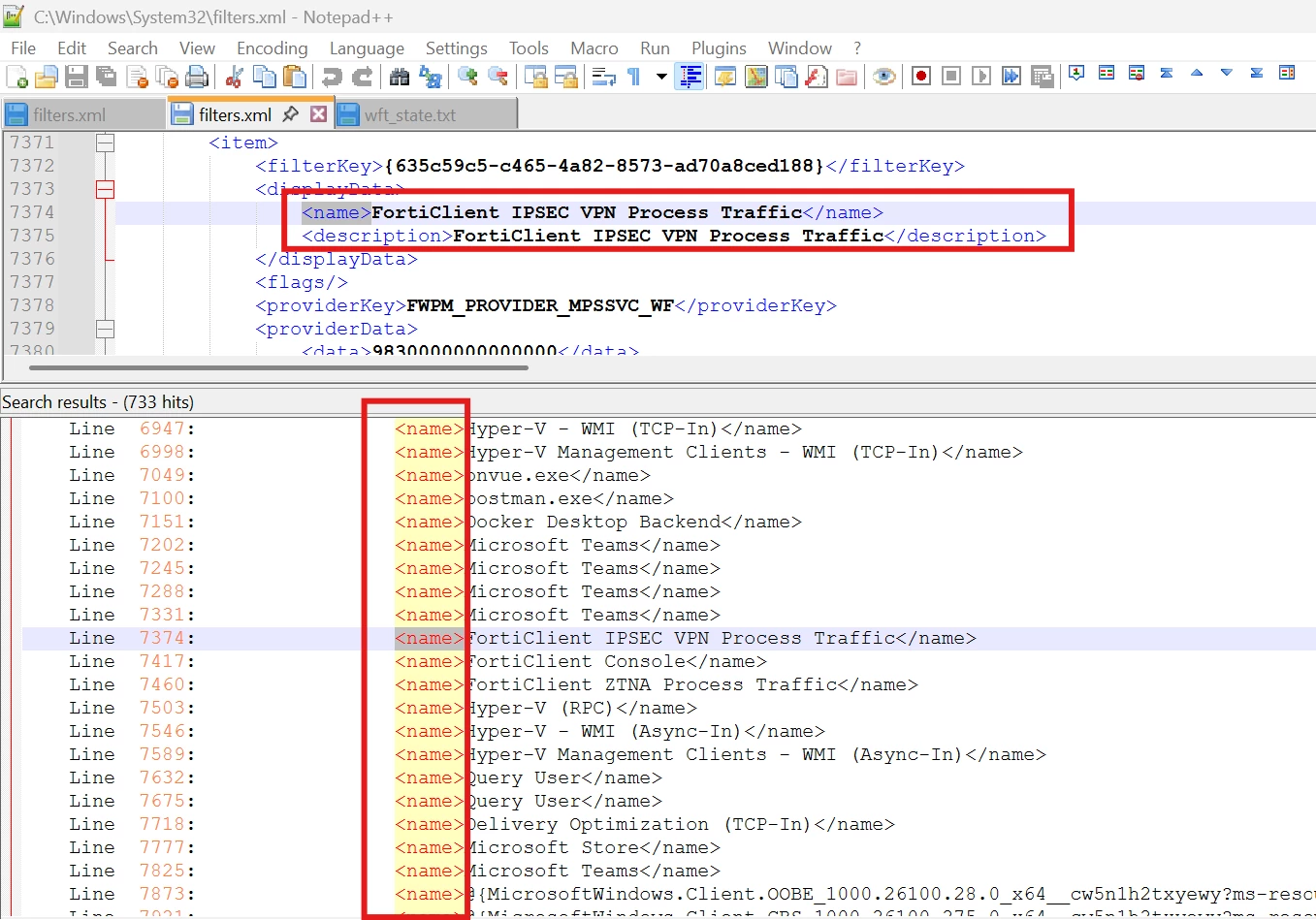Viewport: 1316px width, 920px height.
Task: Collapse the displayData fold at line 7373
Action: pos(105,189)
